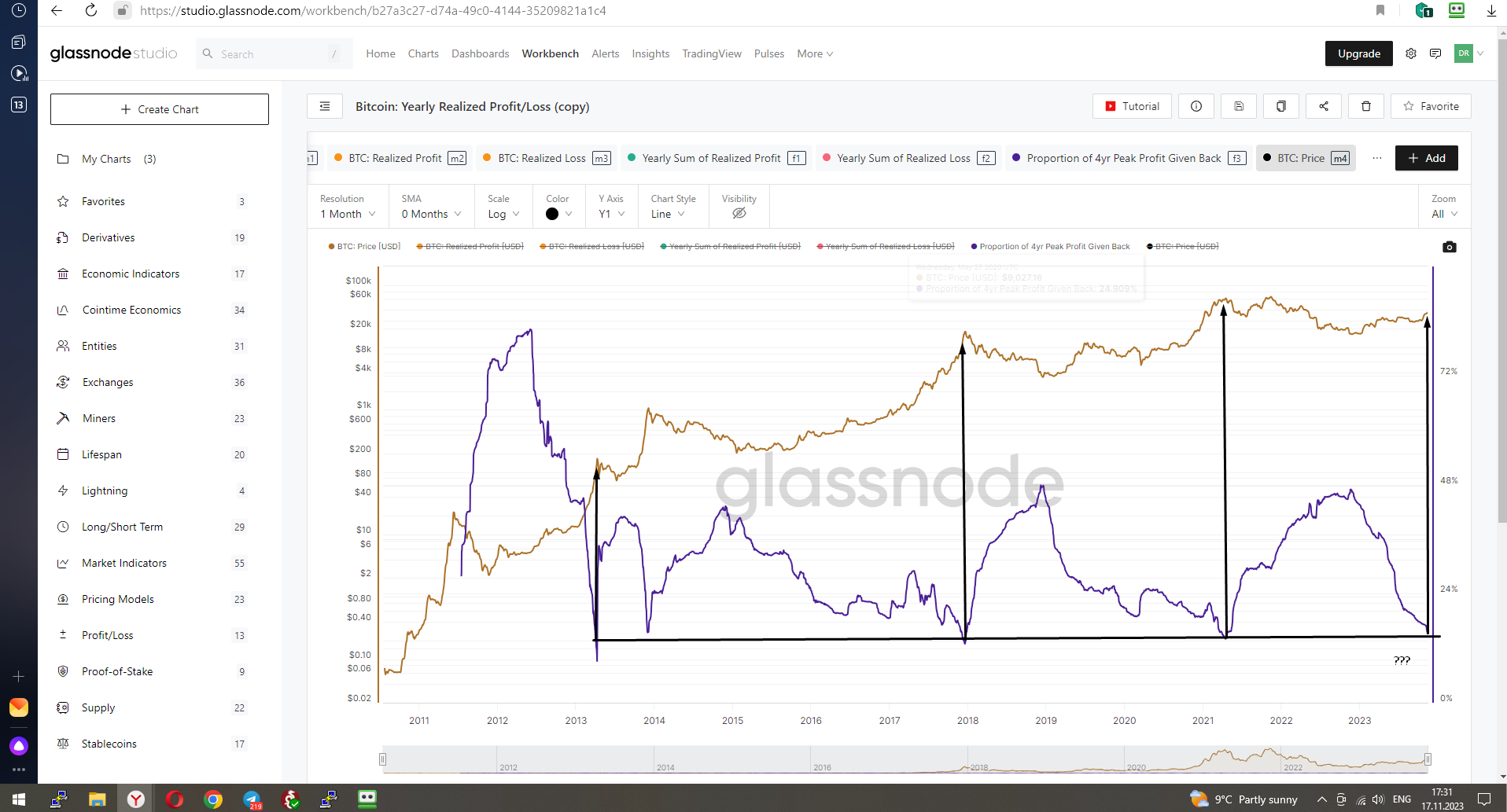Open Derivatives category icon
1507x812 pixels.
[63, 237]
